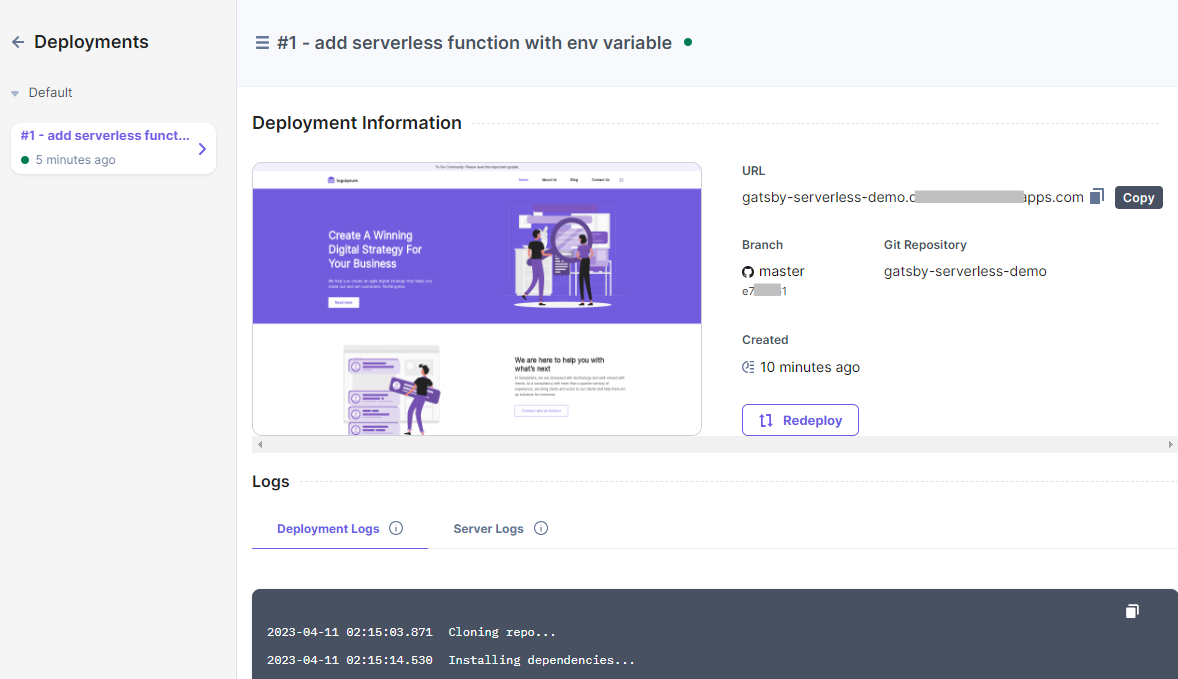Click the green status dot beside deployment title

pos(690,43)
